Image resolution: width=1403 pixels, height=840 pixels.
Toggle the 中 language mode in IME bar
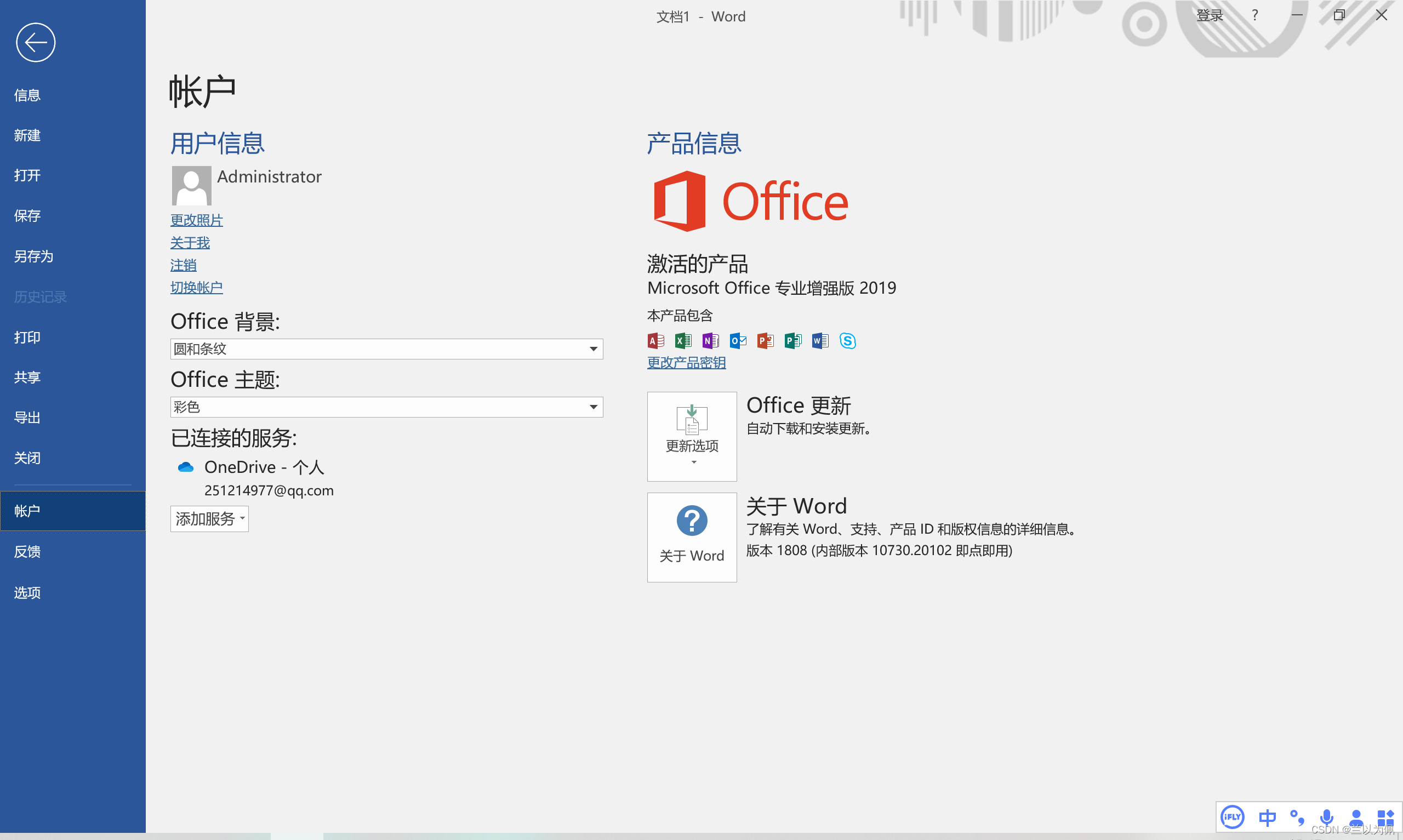coord(1267,818)
